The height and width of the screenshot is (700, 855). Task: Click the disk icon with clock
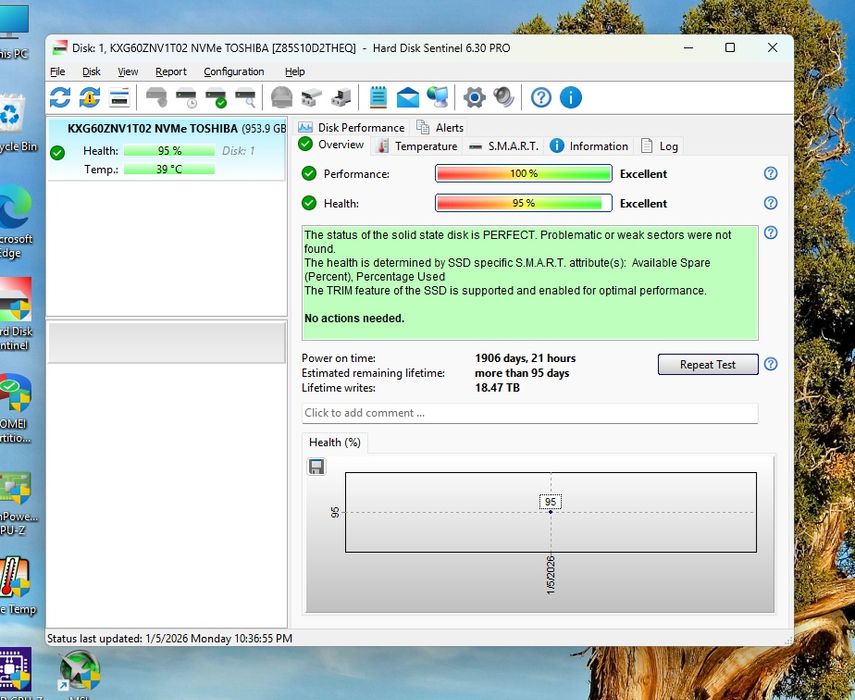pos(186,98)
